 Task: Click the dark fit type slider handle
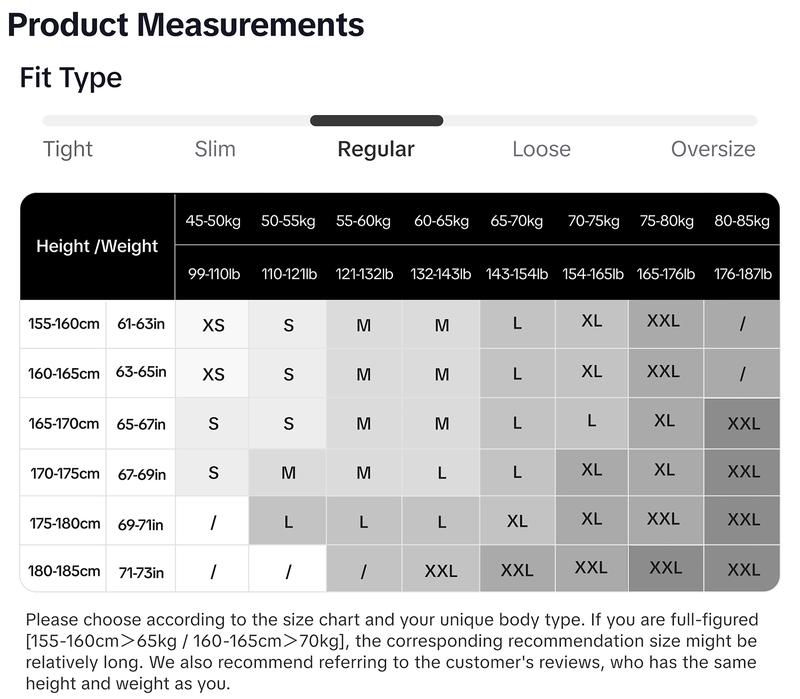tap(377, 121)
